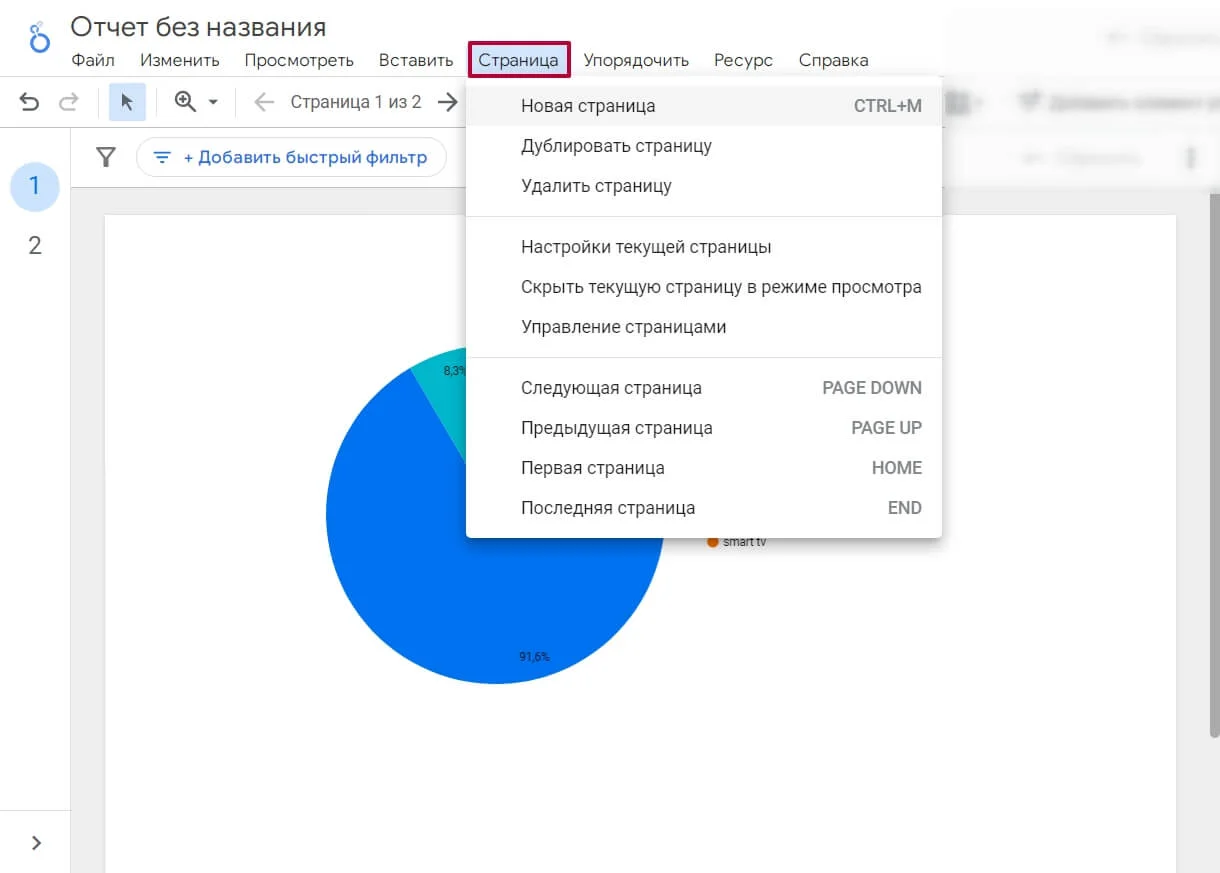Select page 1 in the sidebar
This screenshot has width=1220, height=873.
(x=35, y=186)
